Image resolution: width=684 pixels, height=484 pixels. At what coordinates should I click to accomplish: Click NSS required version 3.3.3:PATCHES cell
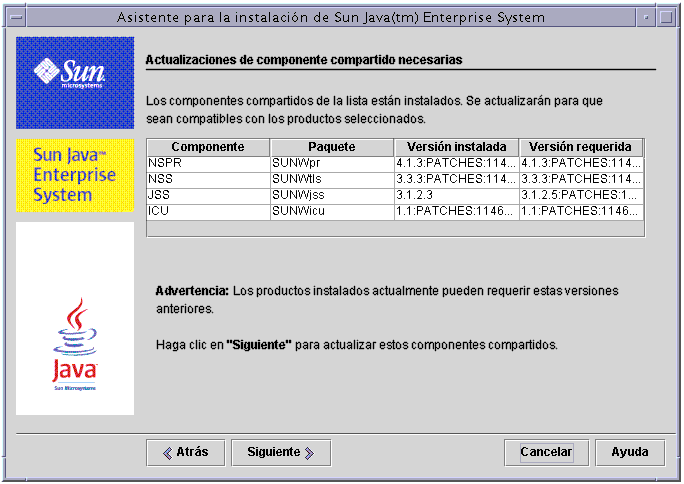click(x=581, y=180)
